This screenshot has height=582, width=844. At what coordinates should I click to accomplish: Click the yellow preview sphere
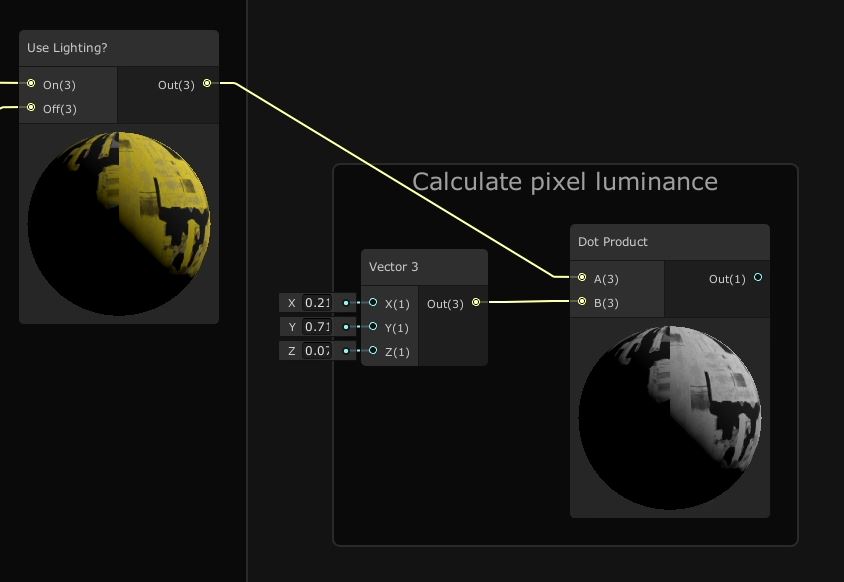[119, 225]
